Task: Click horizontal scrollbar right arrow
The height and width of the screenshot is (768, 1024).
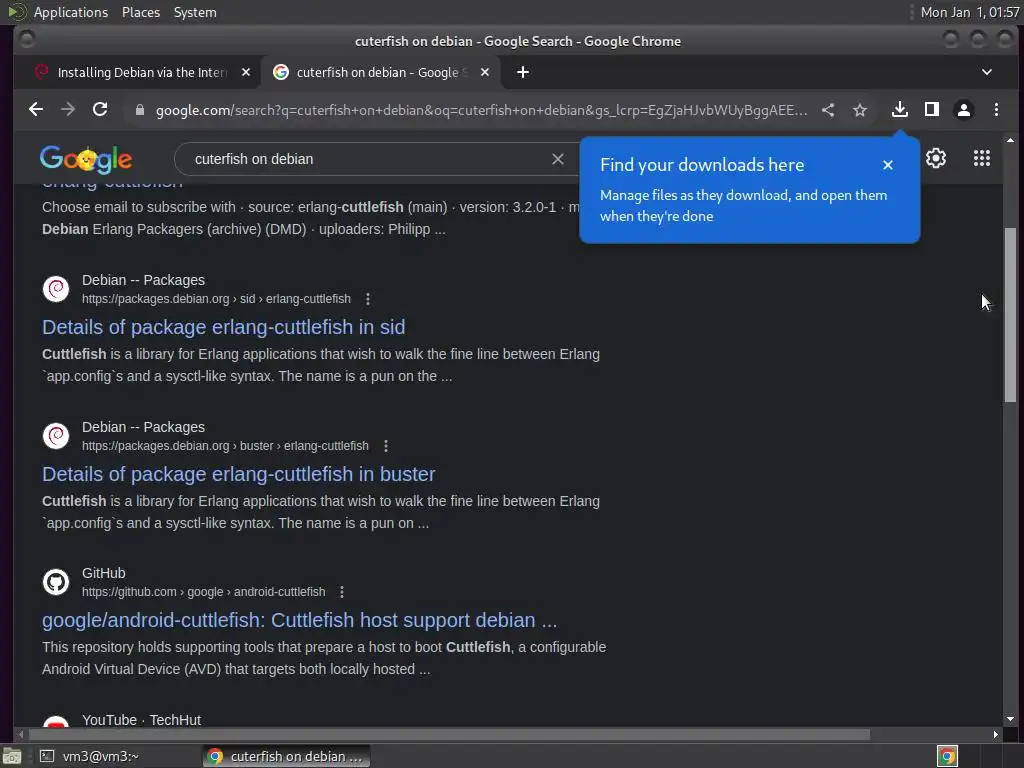Action: (x=995, y=735)
